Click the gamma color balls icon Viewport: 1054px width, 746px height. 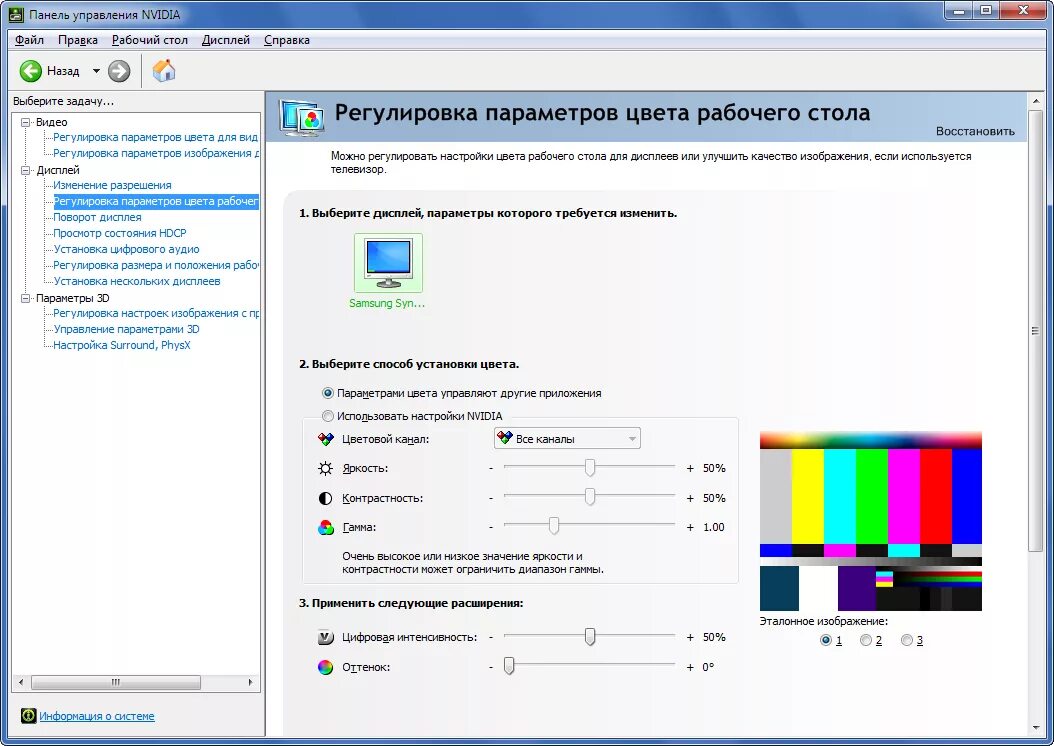(x=325, y=528)
